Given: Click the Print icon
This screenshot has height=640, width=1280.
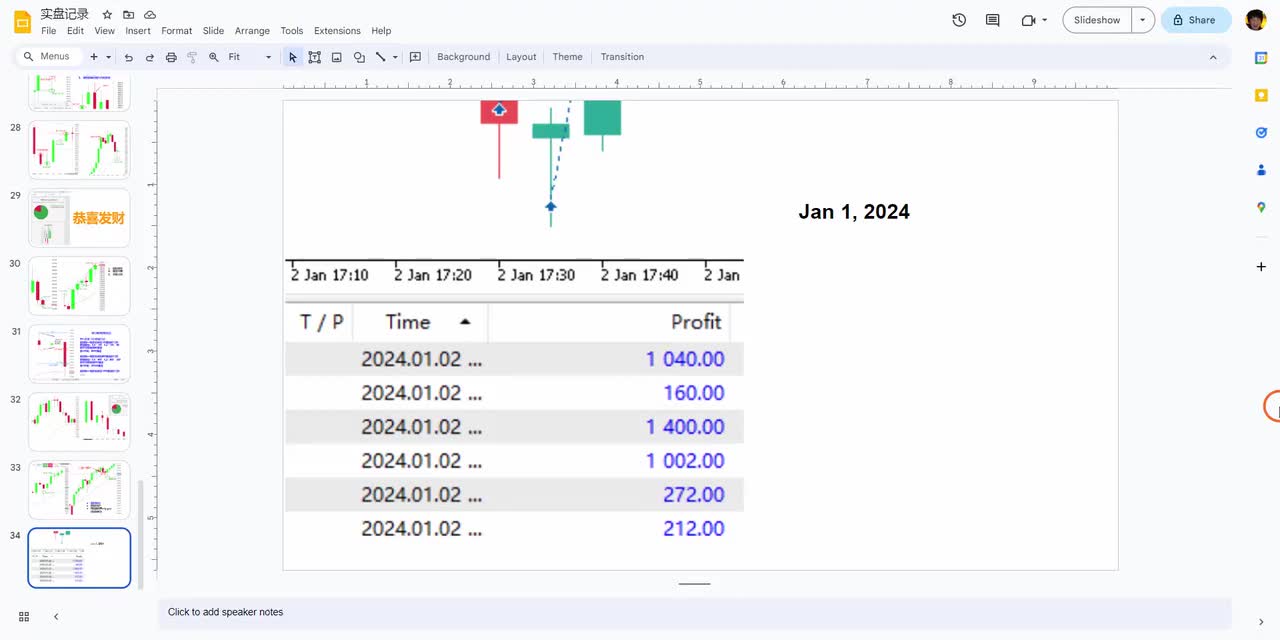Looking at the screenshot, I should point(171,57).
